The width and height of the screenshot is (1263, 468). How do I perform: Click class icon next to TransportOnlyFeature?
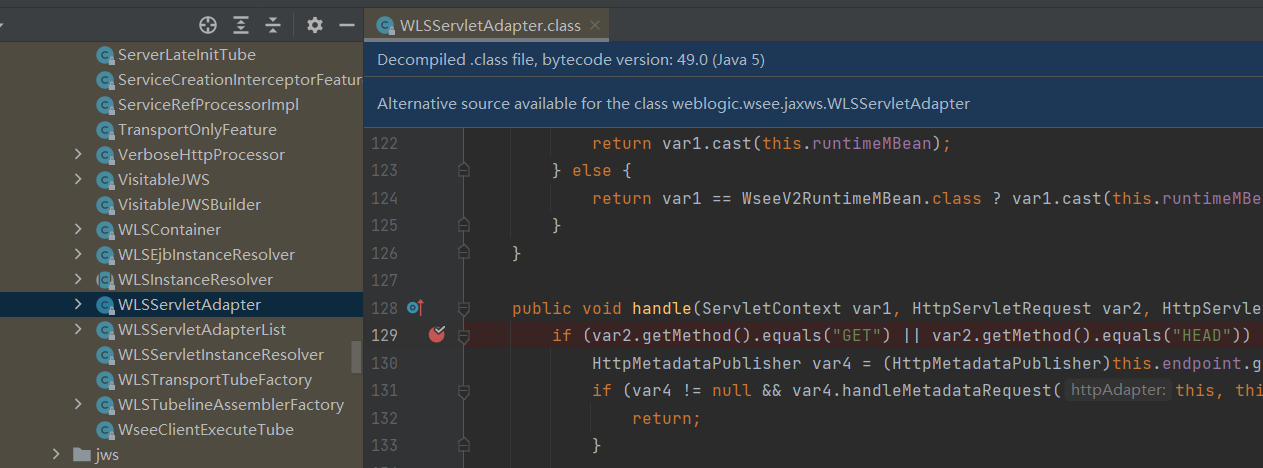[105, 129]
